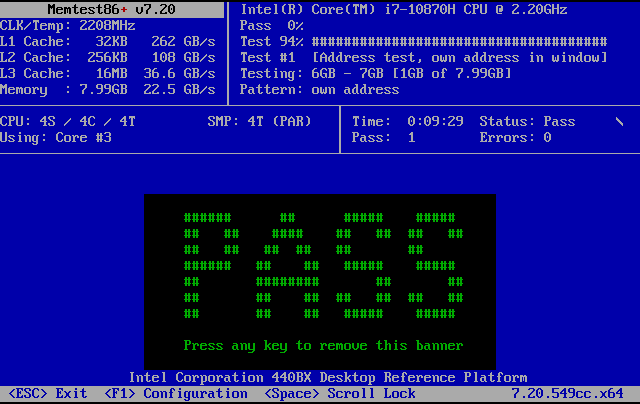Select the L3 Cache 16MB row
This screenshot has height=404, width=640.
108,74
